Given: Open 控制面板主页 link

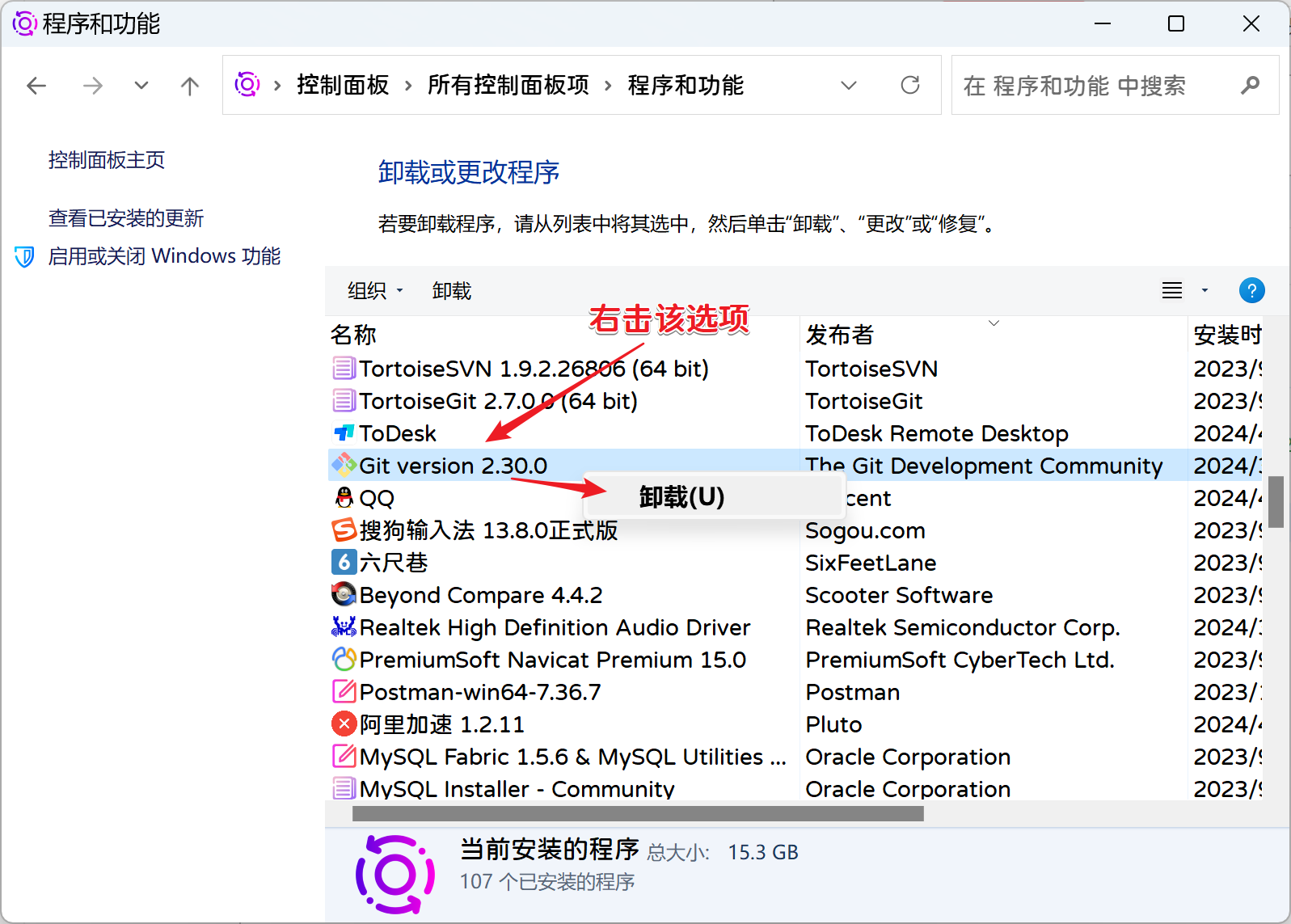Looking at the screenshot, I should [107, 160].
